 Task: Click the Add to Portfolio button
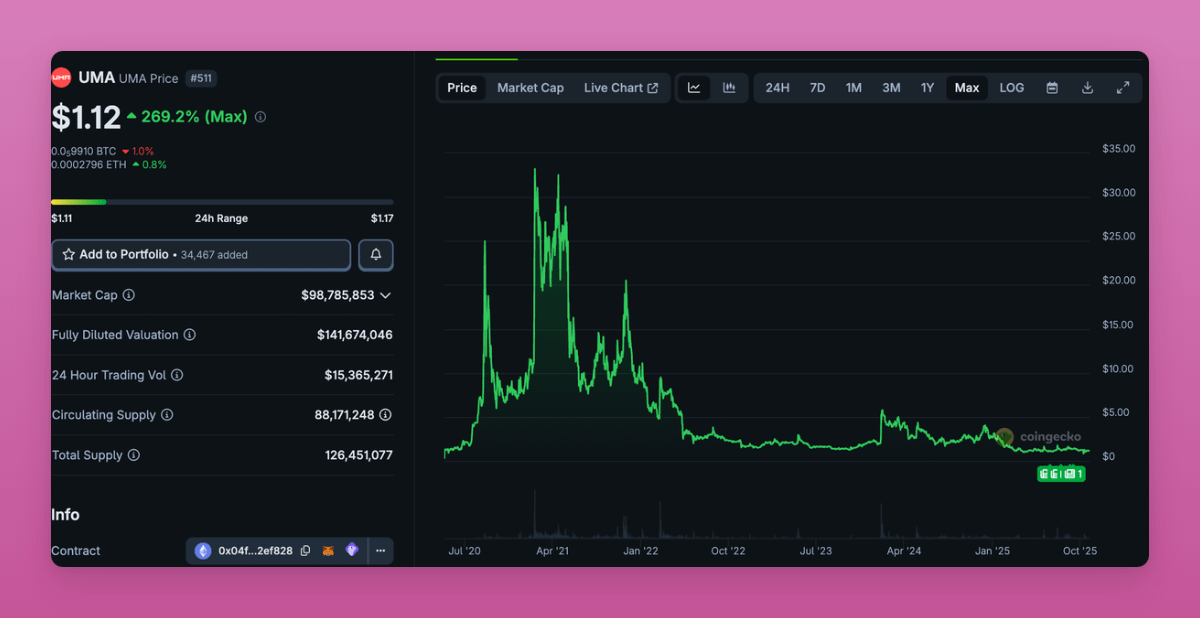click(201, 255)
